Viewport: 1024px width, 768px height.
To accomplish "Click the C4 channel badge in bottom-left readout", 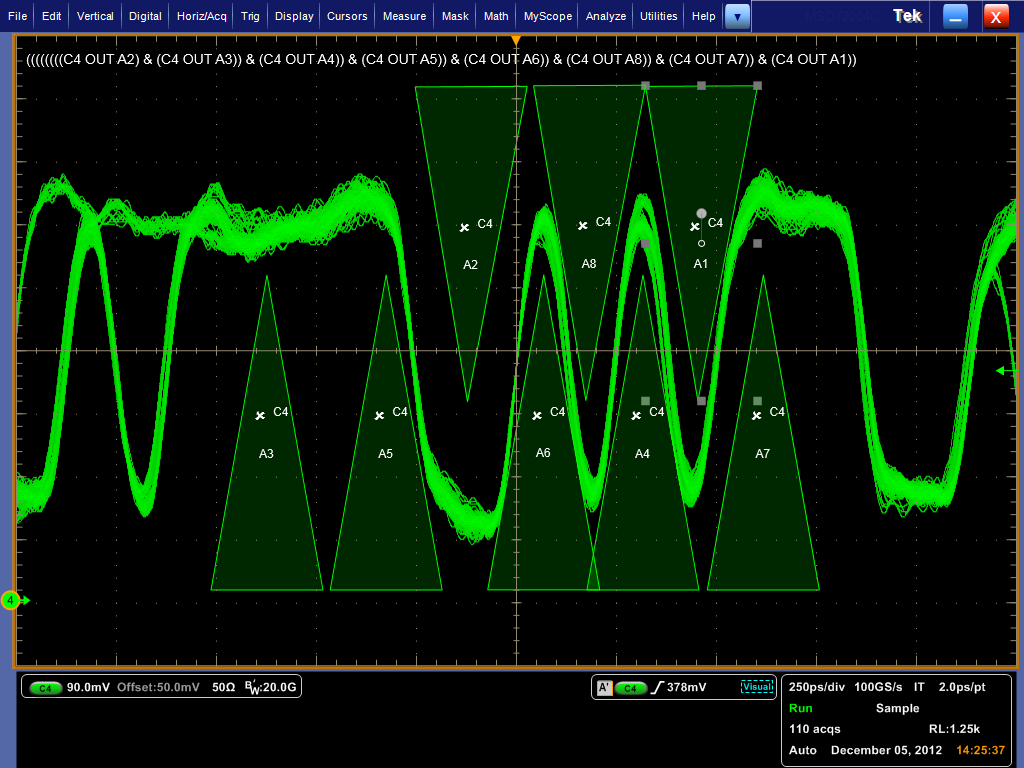I will pos(44,687).
